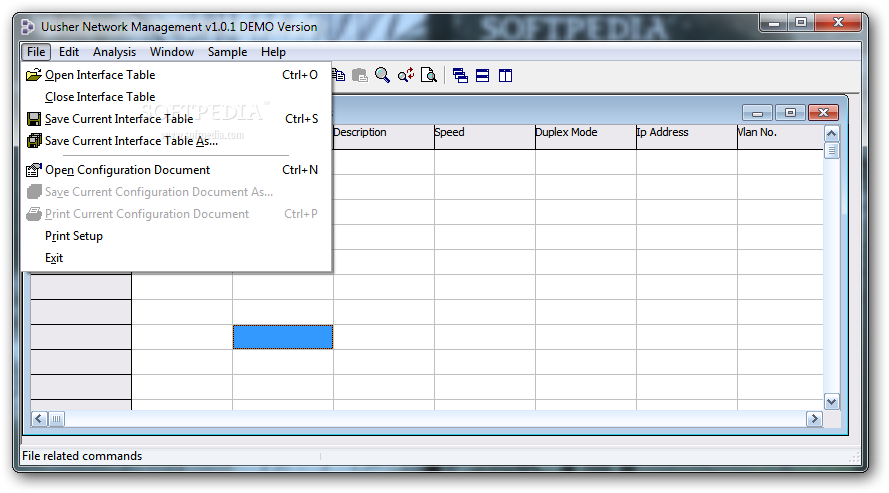Minimize the Uusher Network Management window
The height and width of the screenshot is (493, 889).
pos(773,23)
